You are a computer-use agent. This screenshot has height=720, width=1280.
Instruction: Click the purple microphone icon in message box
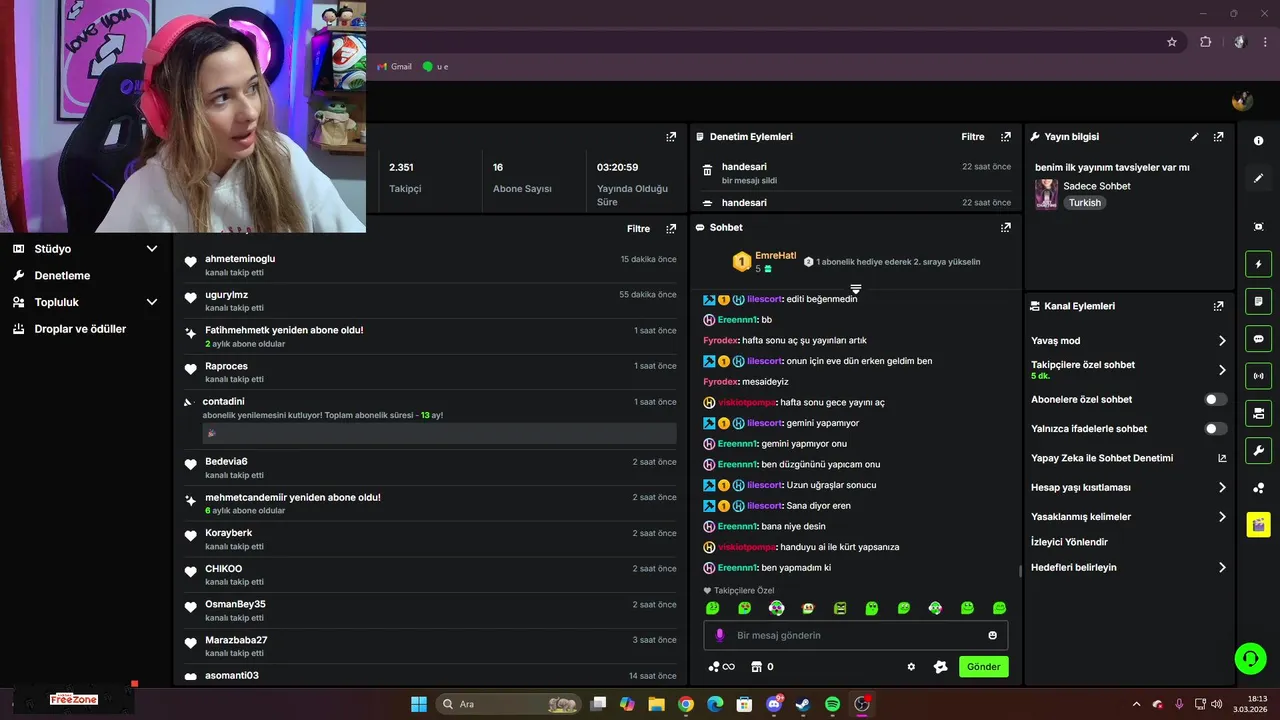click(720, 635)
